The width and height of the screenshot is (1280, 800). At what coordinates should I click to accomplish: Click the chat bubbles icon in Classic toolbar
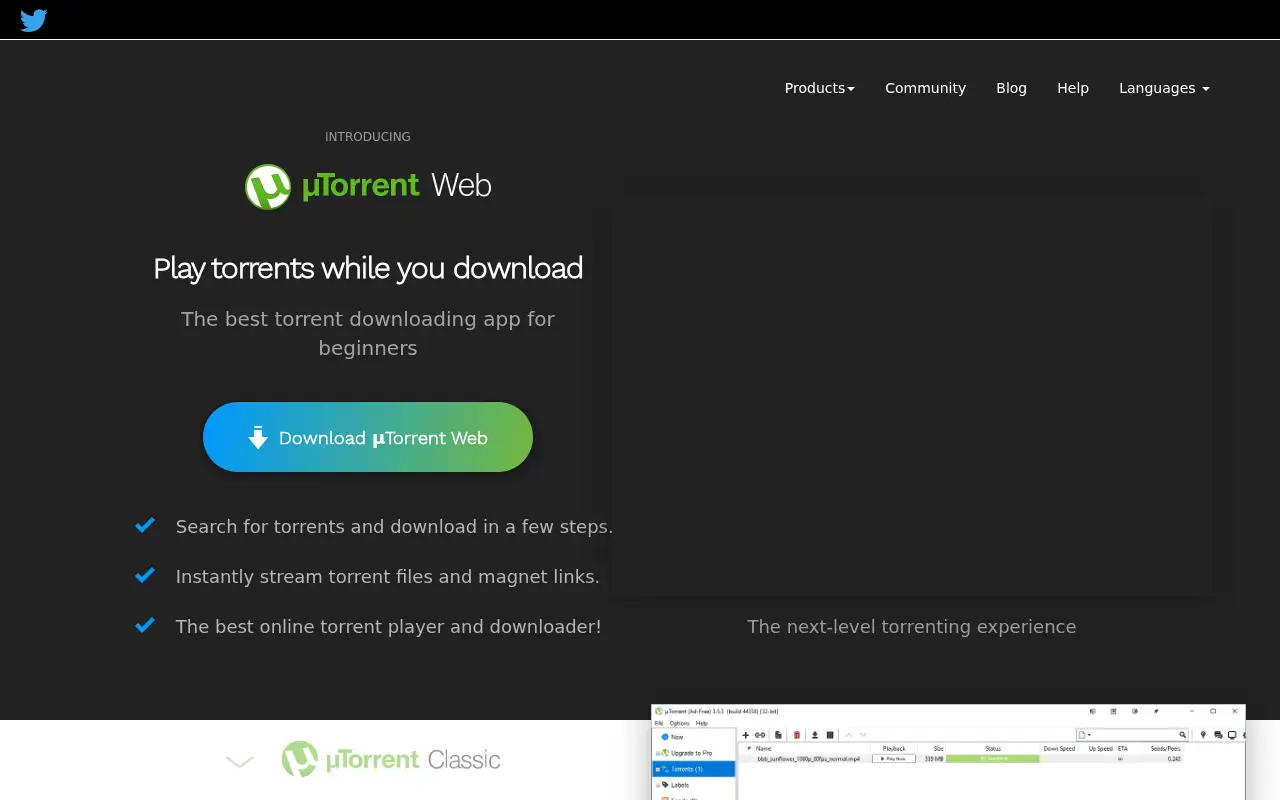1218,735
